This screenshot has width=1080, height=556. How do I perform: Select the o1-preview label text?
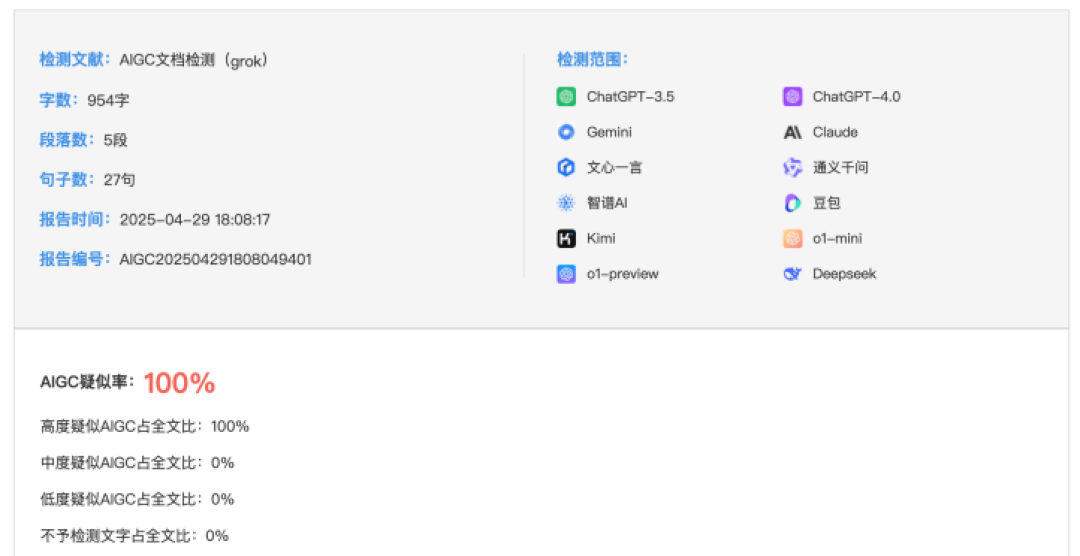pyautogui.click(x=623, y=274)
